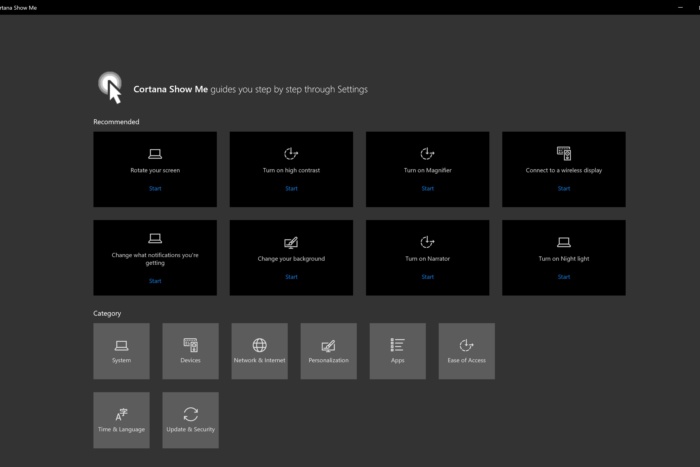Click the Magnifier card's ease of access icon
Screen dimensions: 700x467
(427, 154)
